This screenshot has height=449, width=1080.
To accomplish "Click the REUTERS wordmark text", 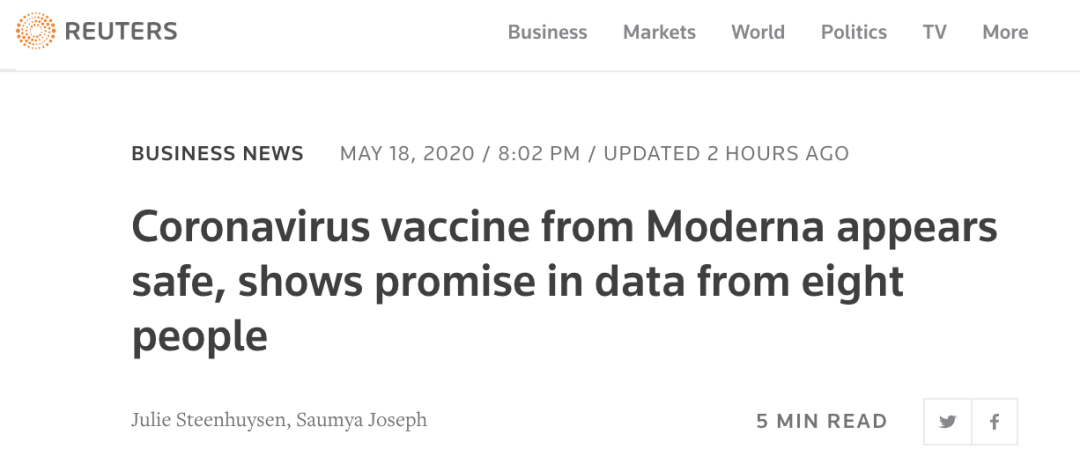I will (120, 32).
